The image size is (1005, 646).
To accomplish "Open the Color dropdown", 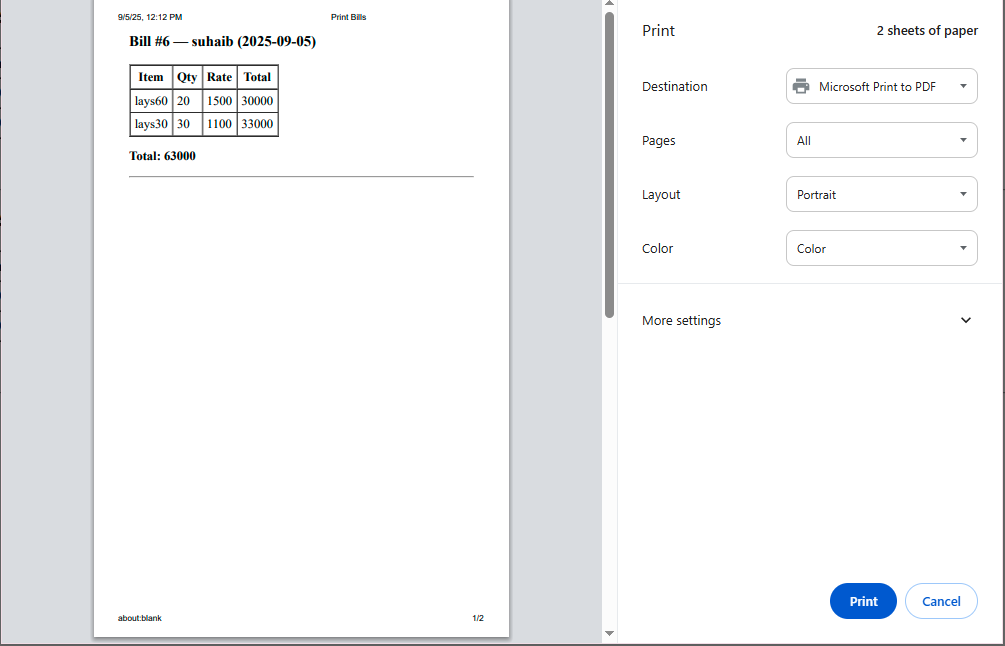I will 881,248.
